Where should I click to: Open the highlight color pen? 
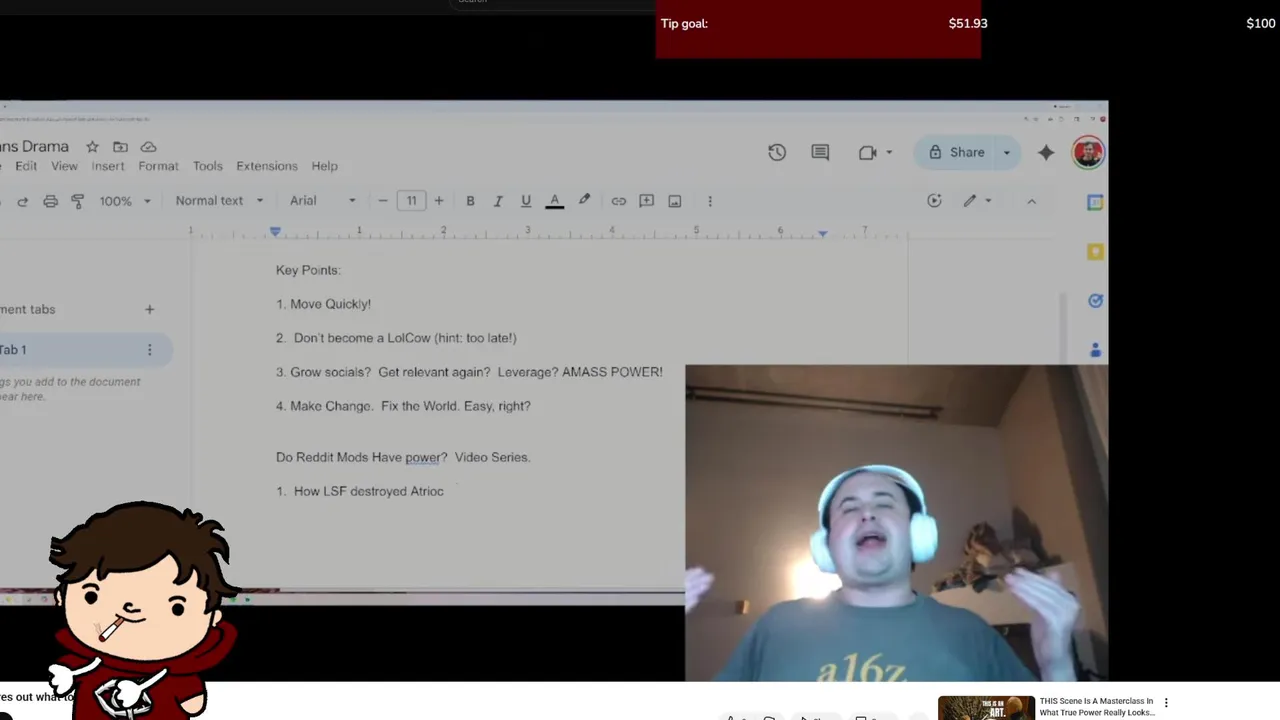[584, 201]
